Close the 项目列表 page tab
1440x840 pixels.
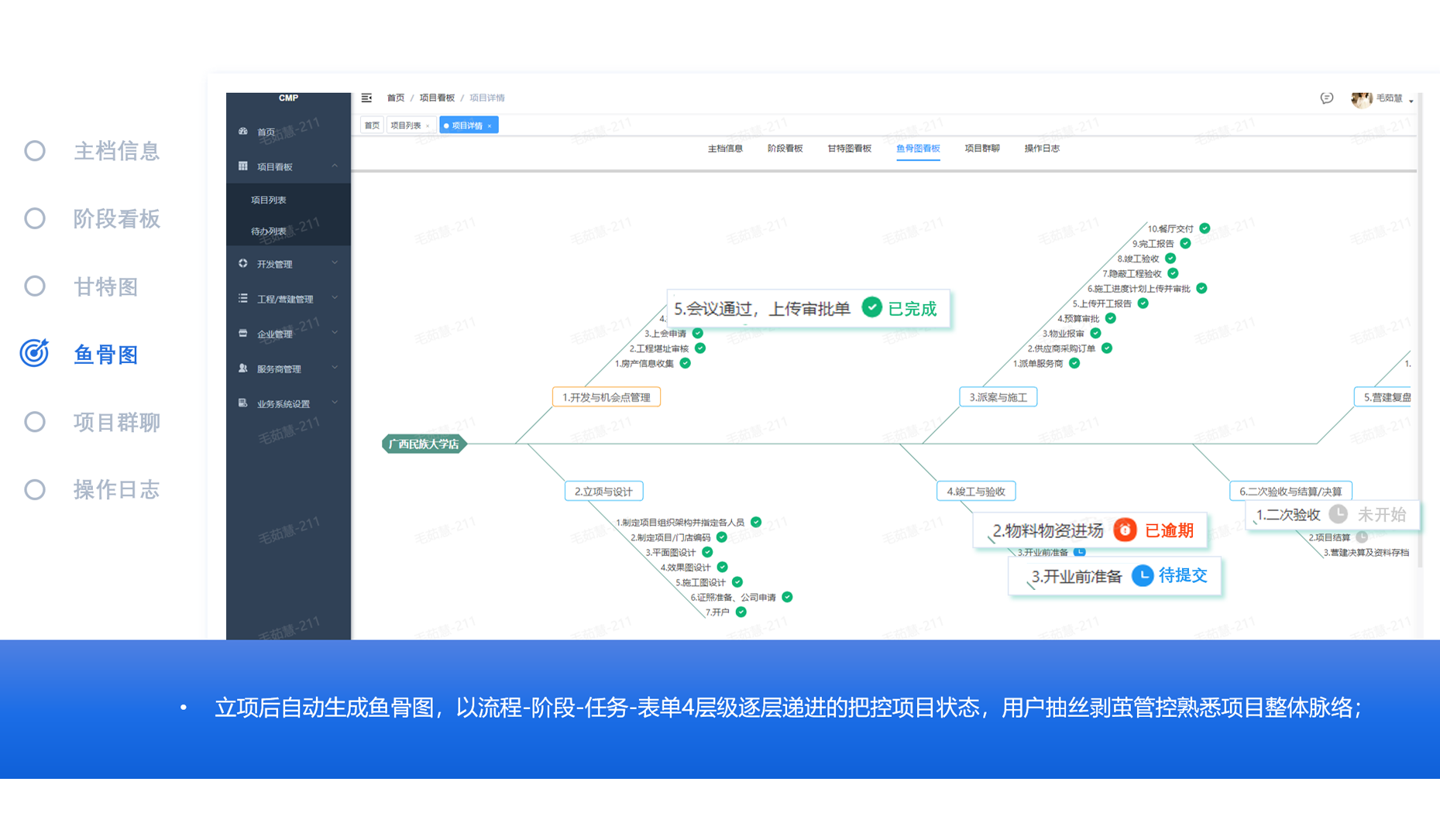[428, 126]
